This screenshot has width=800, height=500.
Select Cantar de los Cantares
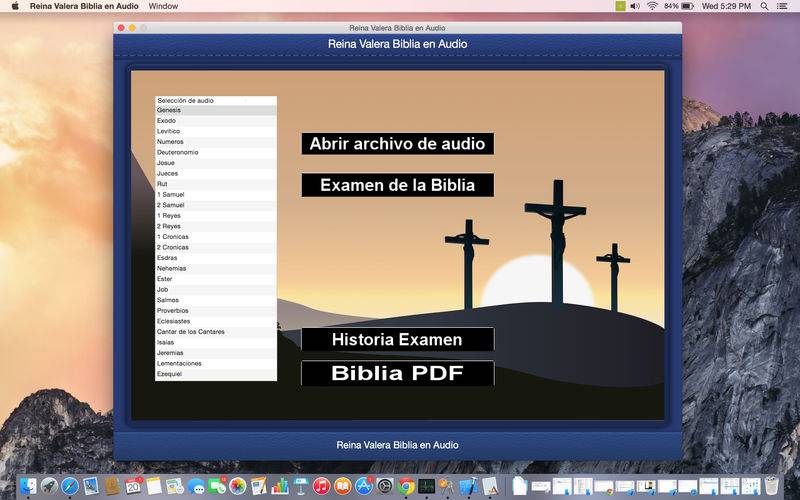pyautogui.click(x=216, y=332)
